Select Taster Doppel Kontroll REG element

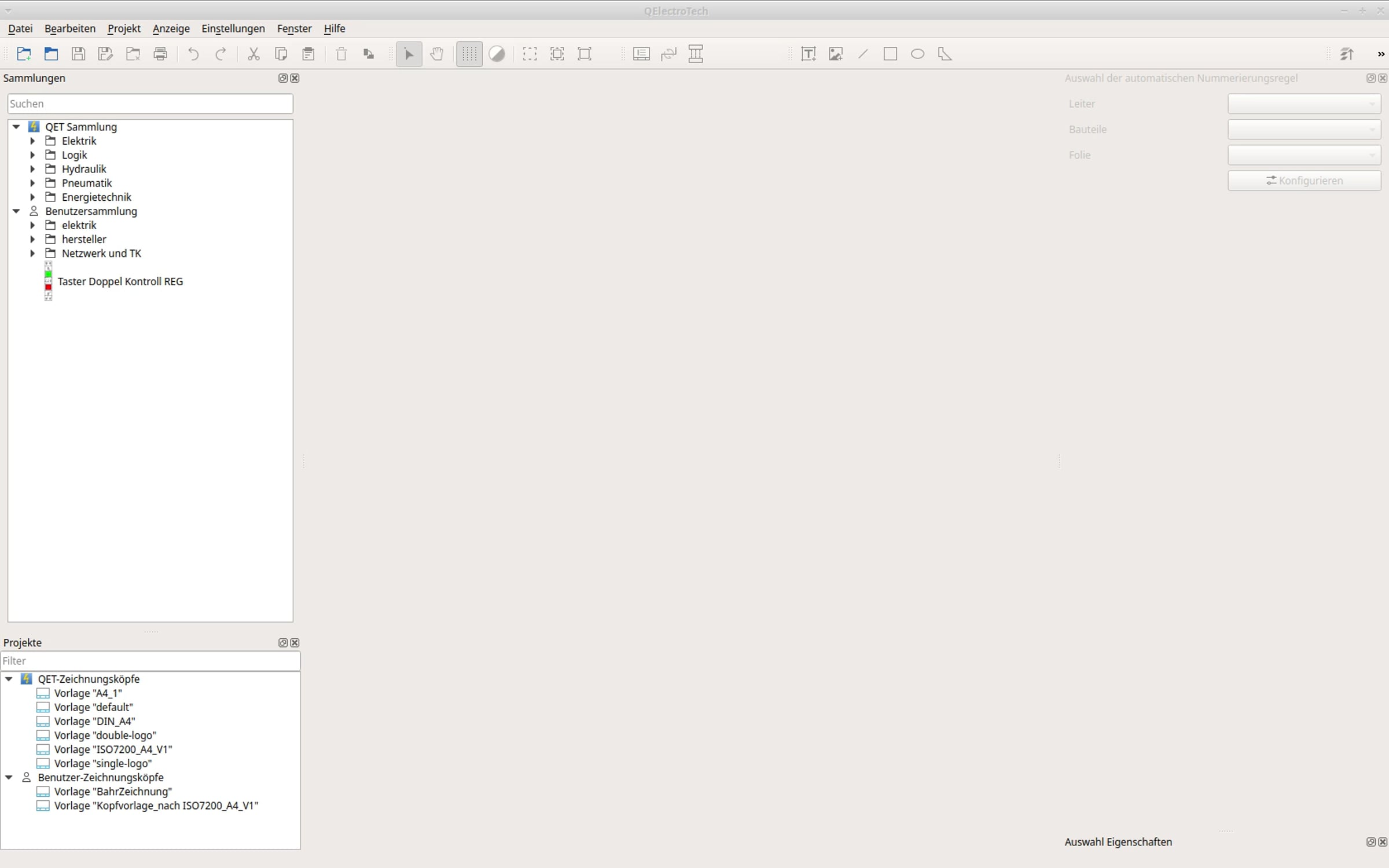pyautogui.click(x=120, y=281)
